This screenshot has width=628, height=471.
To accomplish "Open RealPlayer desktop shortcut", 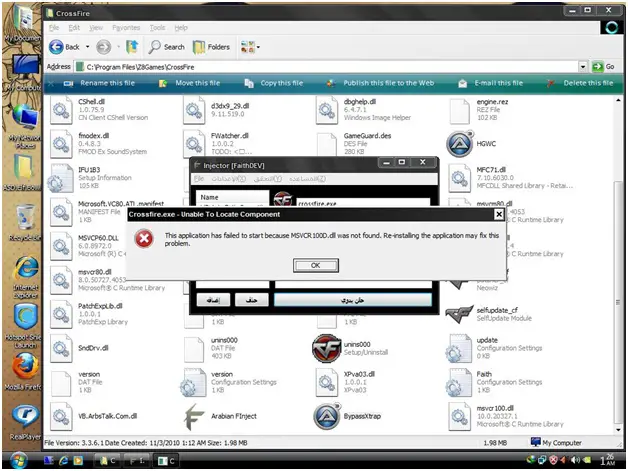I will [25, 423].
